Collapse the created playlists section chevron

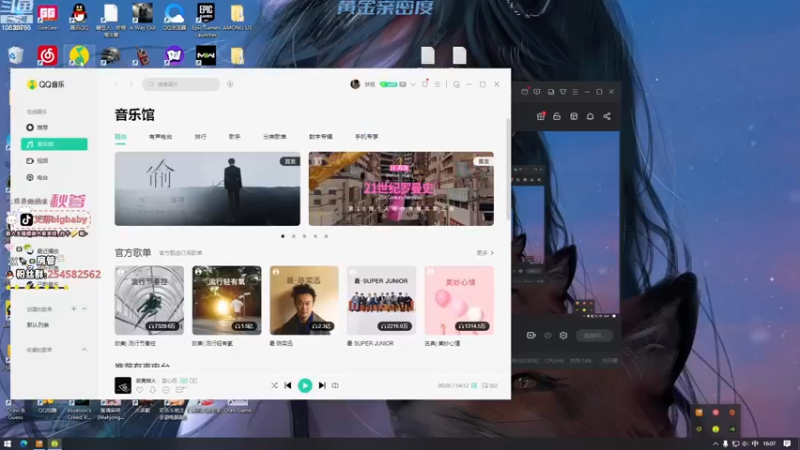(x=84, y=309)
